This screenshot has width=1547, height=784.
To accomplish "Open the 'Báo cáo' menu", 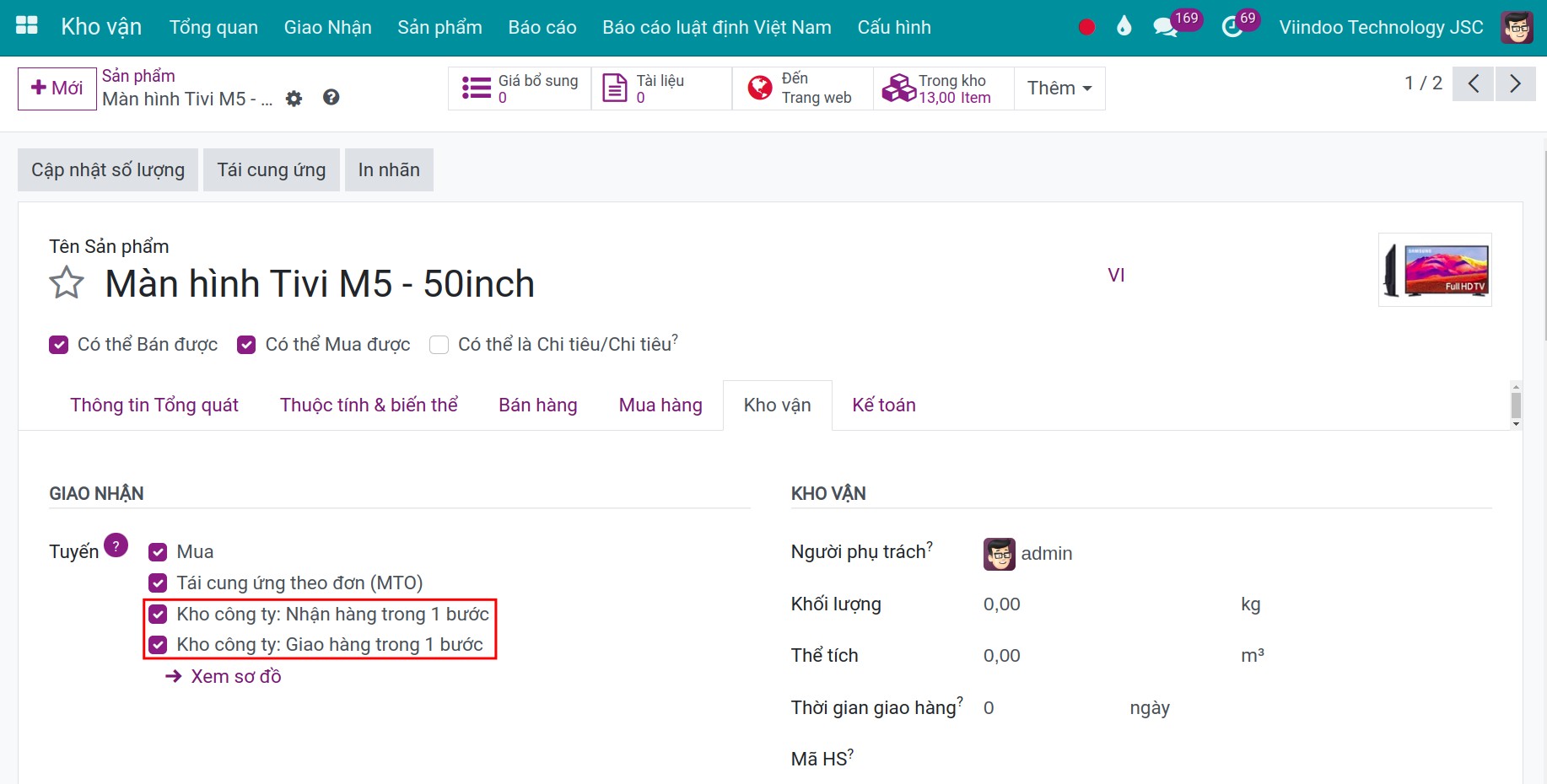I will click(x=542, y=27).
